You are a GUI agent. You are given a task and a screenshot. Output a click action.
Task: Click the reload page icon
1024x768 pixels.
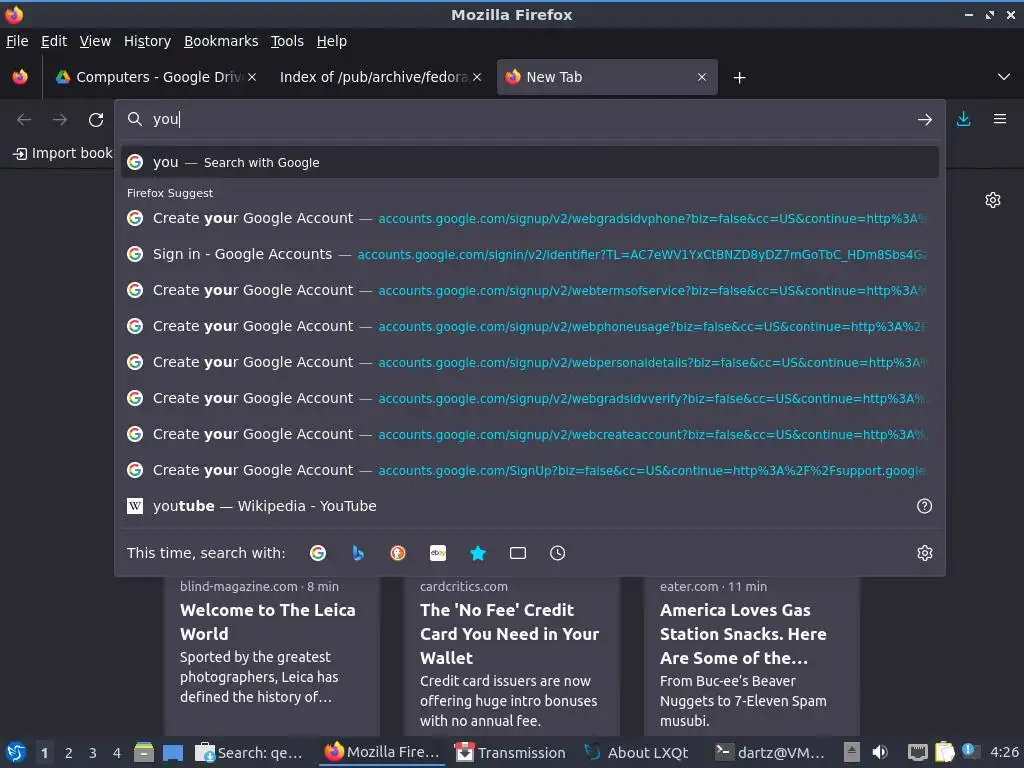point(96,120)
